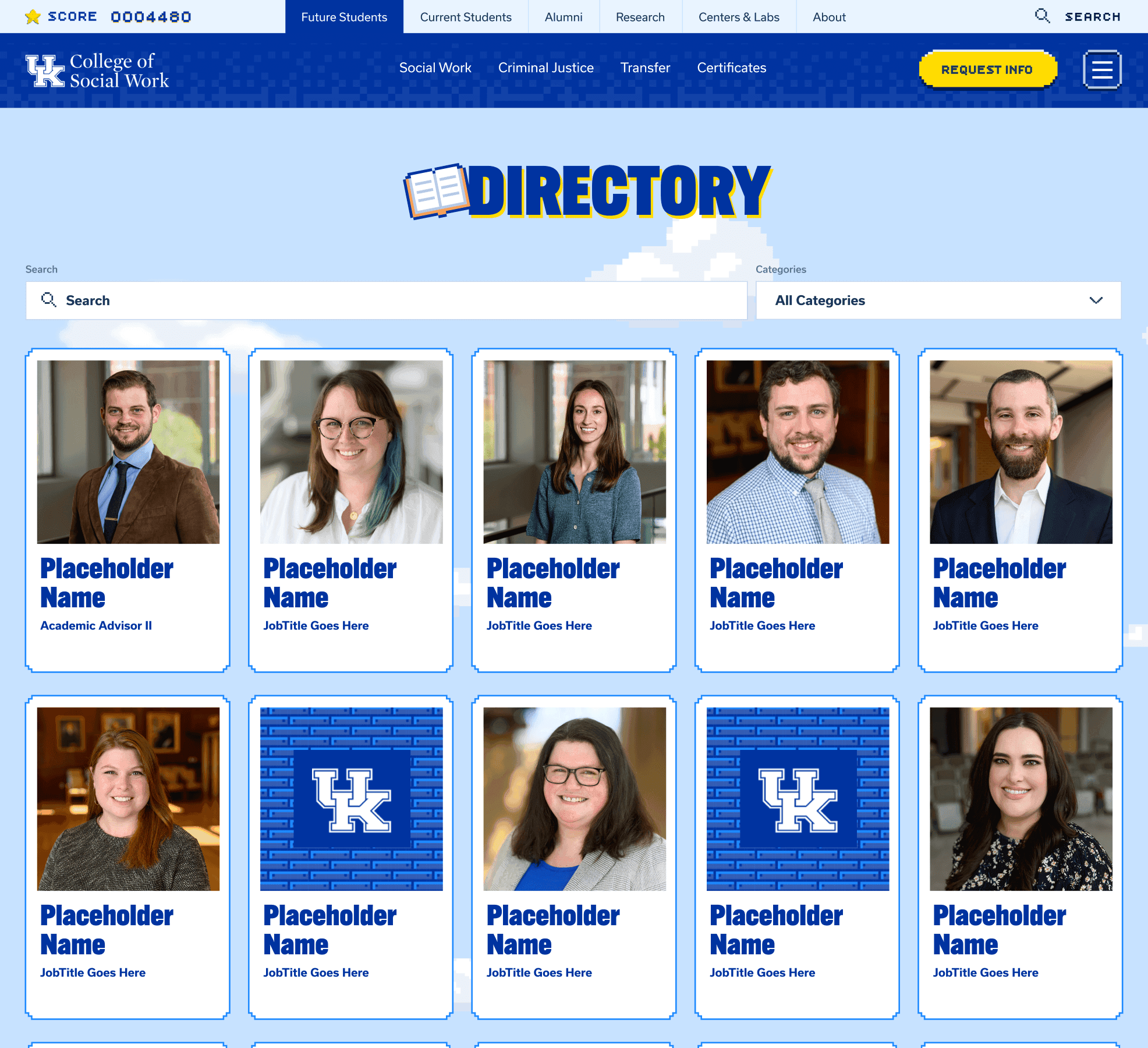Click first UK logo placeholder image in second row
This screenshot has height=1048, width=1148.
tap(351, 799)
